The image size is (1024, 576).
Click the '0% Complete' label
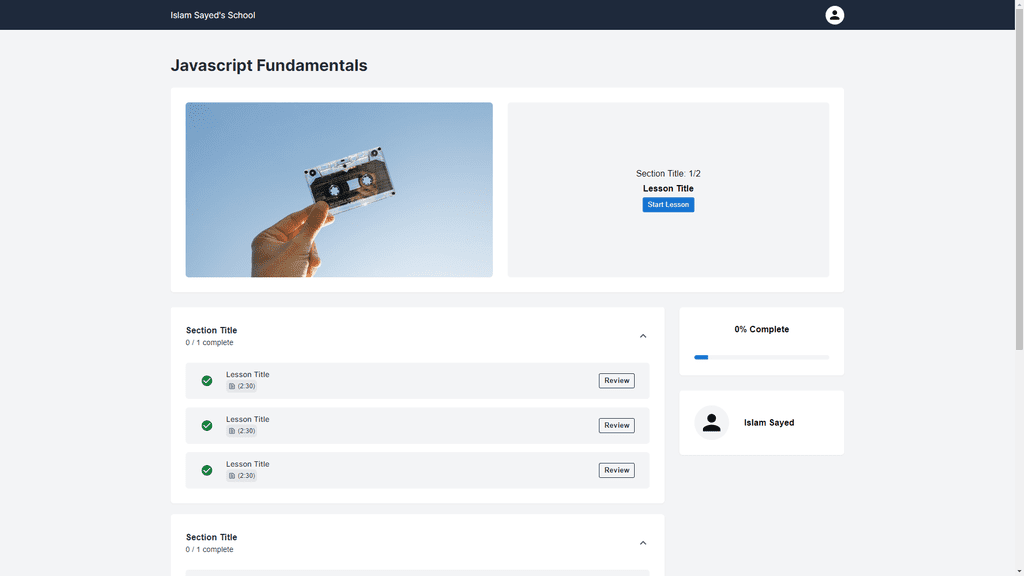[x=761, y=329]
